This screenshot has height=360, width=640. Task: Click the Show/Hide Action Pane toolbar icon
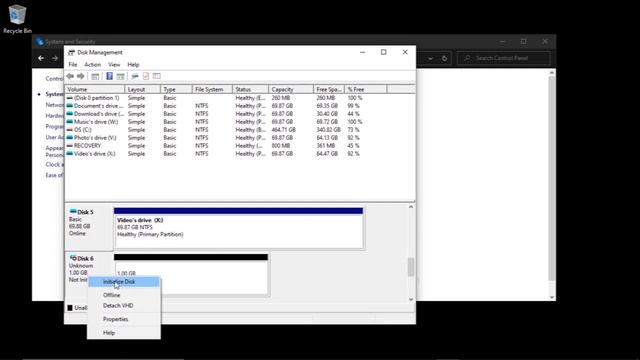tap(120, 76)
